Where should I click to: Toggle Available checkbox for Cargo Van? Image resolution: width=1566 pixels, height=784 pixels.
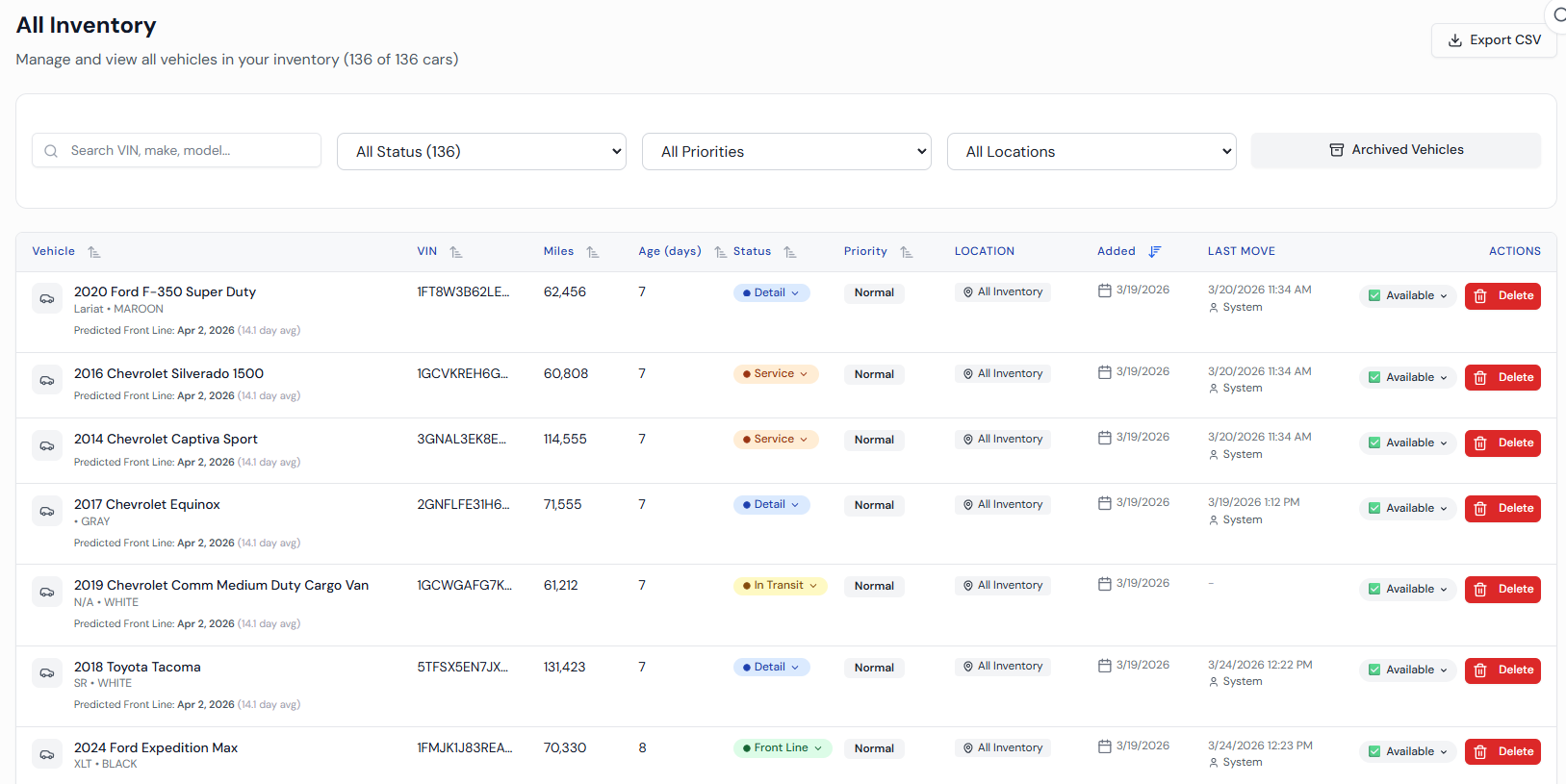(x=1374, y=590)
